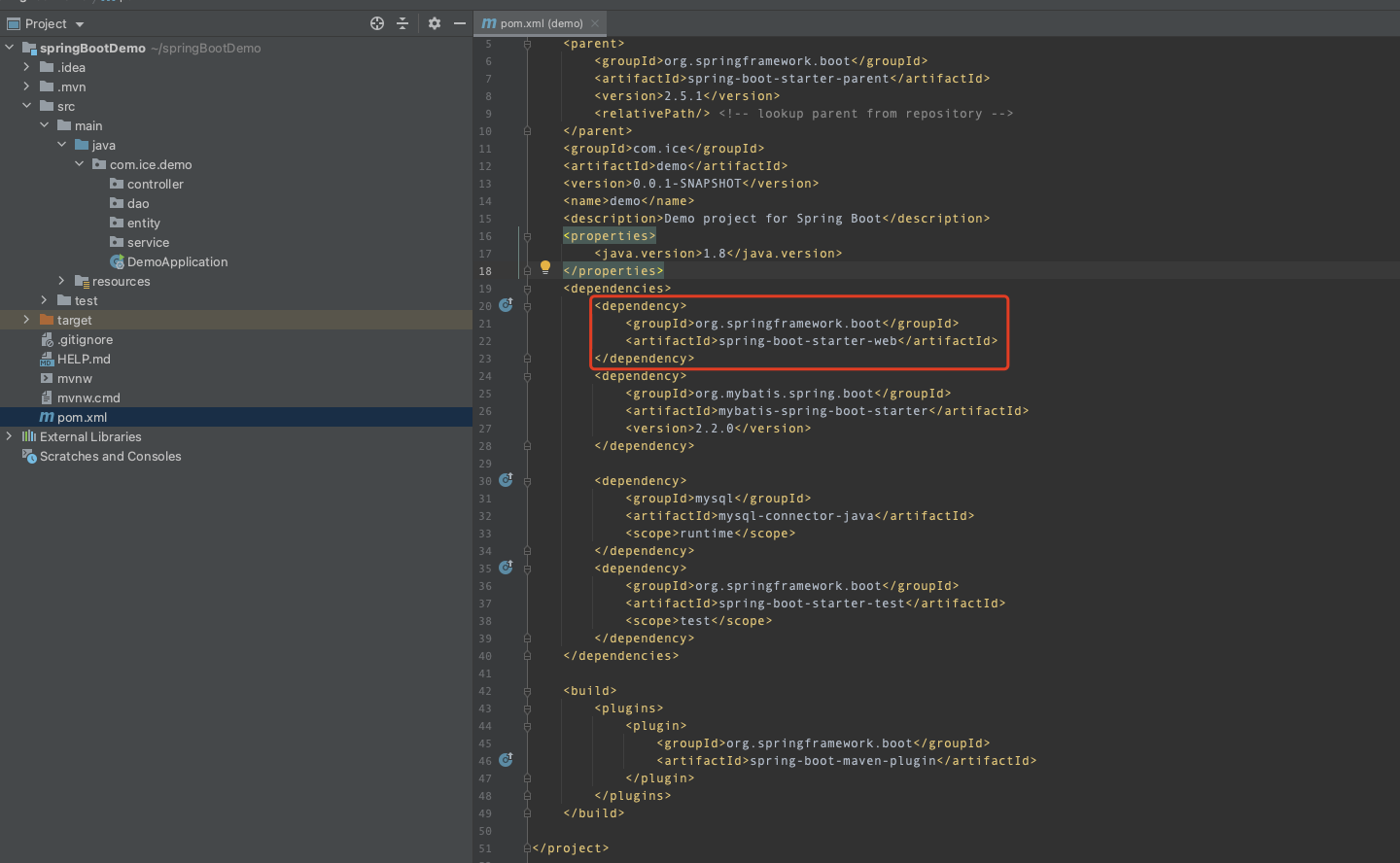Select the controller package
Image resolution: width=1400 pixels, height=863 pixels.
[x=155, y=184]
